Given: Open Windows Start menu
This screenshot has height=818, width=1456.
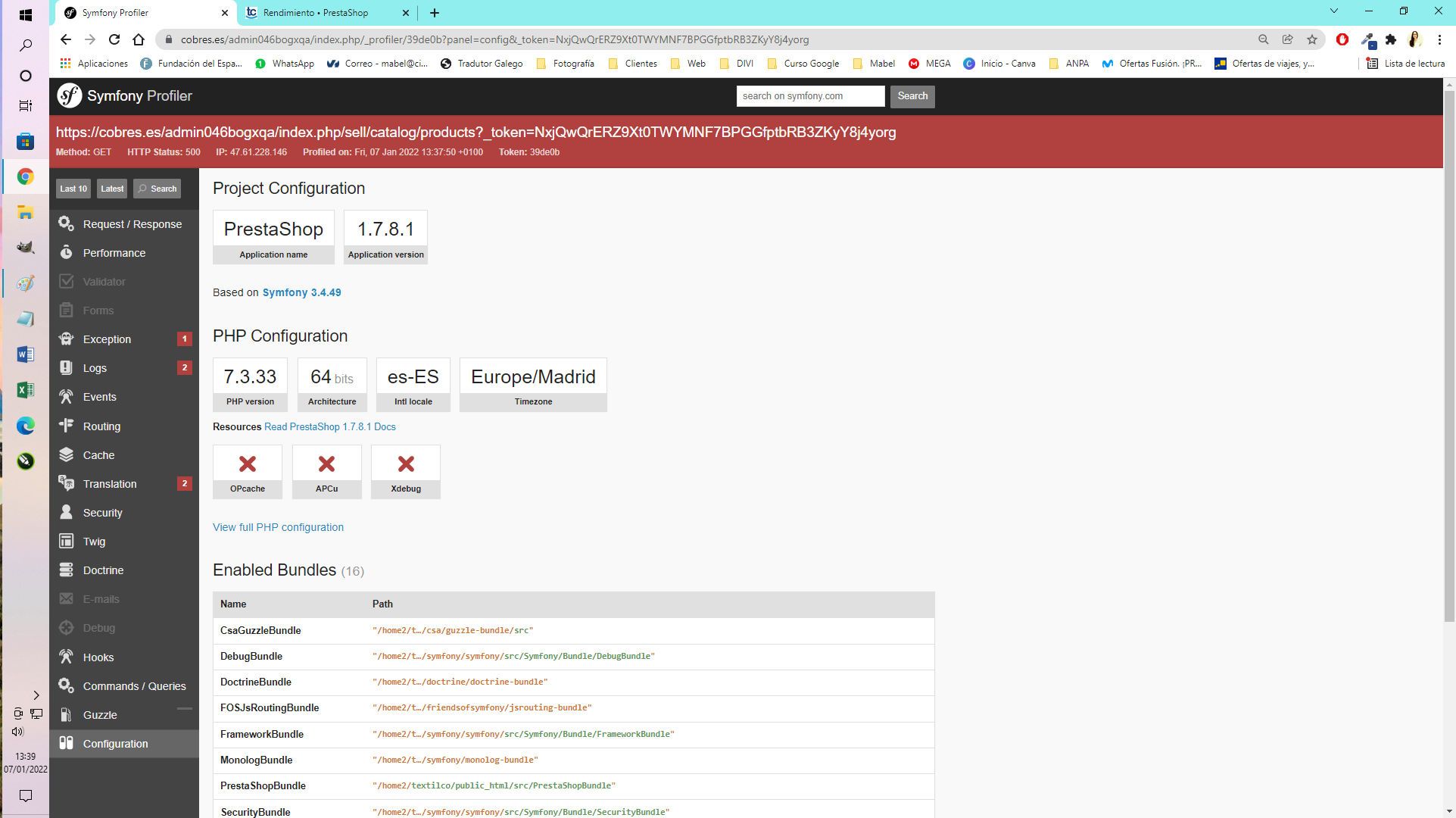Looking at the screenshot, I should (25, 14).
